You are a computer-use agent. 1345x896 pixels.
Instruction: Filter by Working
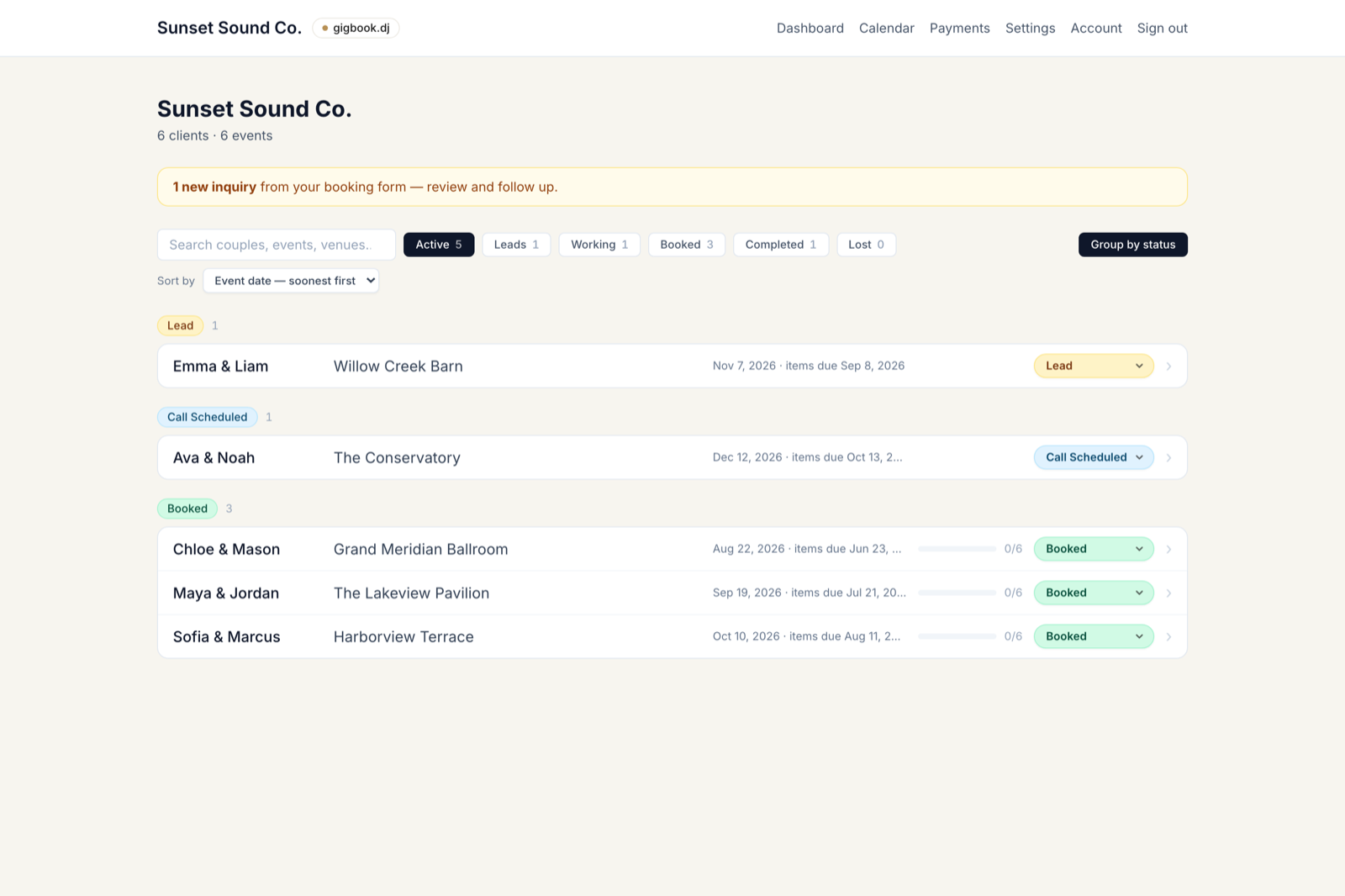pyautogui.click(x=599, y=245)
